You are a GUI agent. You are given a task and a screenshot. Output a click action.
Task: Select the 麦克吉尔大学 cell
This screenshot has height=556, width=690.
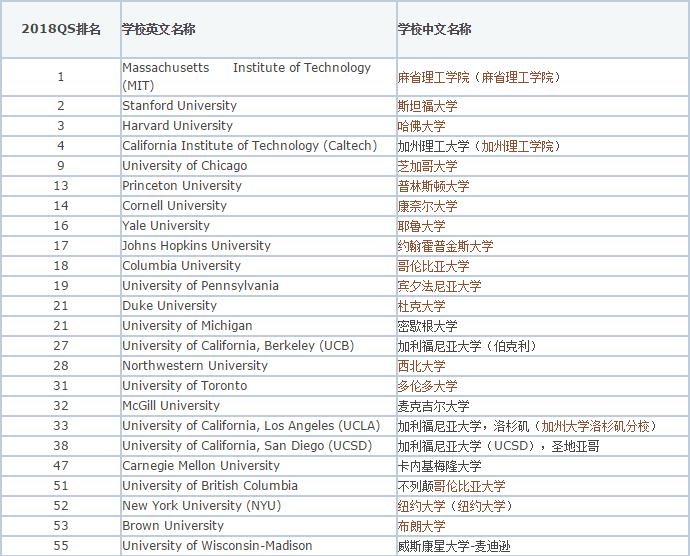point(543,405)
